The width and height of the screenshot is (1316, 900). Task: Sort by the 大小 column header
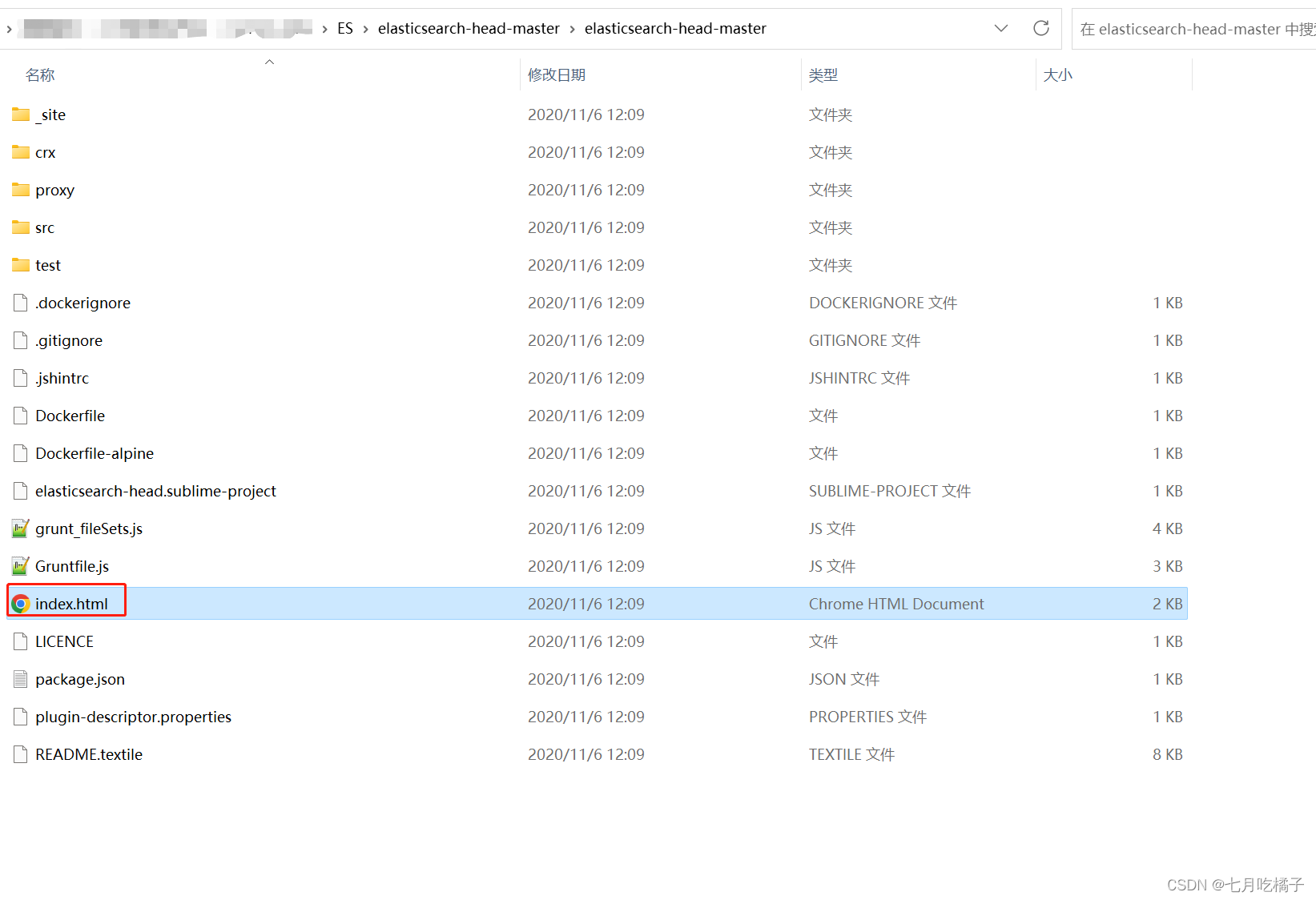pyautogui.click(x=1058, y=74)
